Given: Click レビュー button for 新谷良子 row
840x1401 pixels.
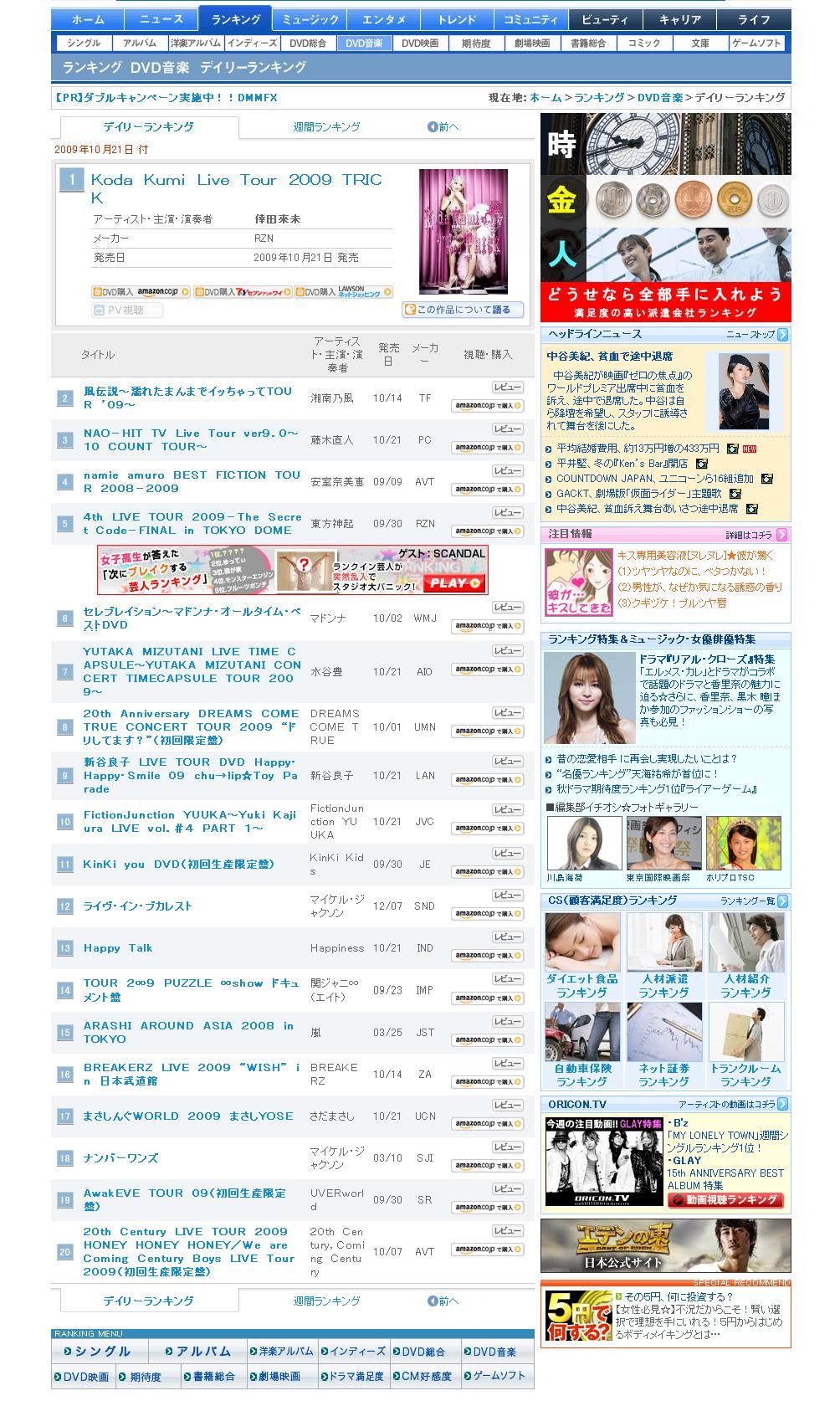Looking at the screenshot, I should tap(507, 762).
